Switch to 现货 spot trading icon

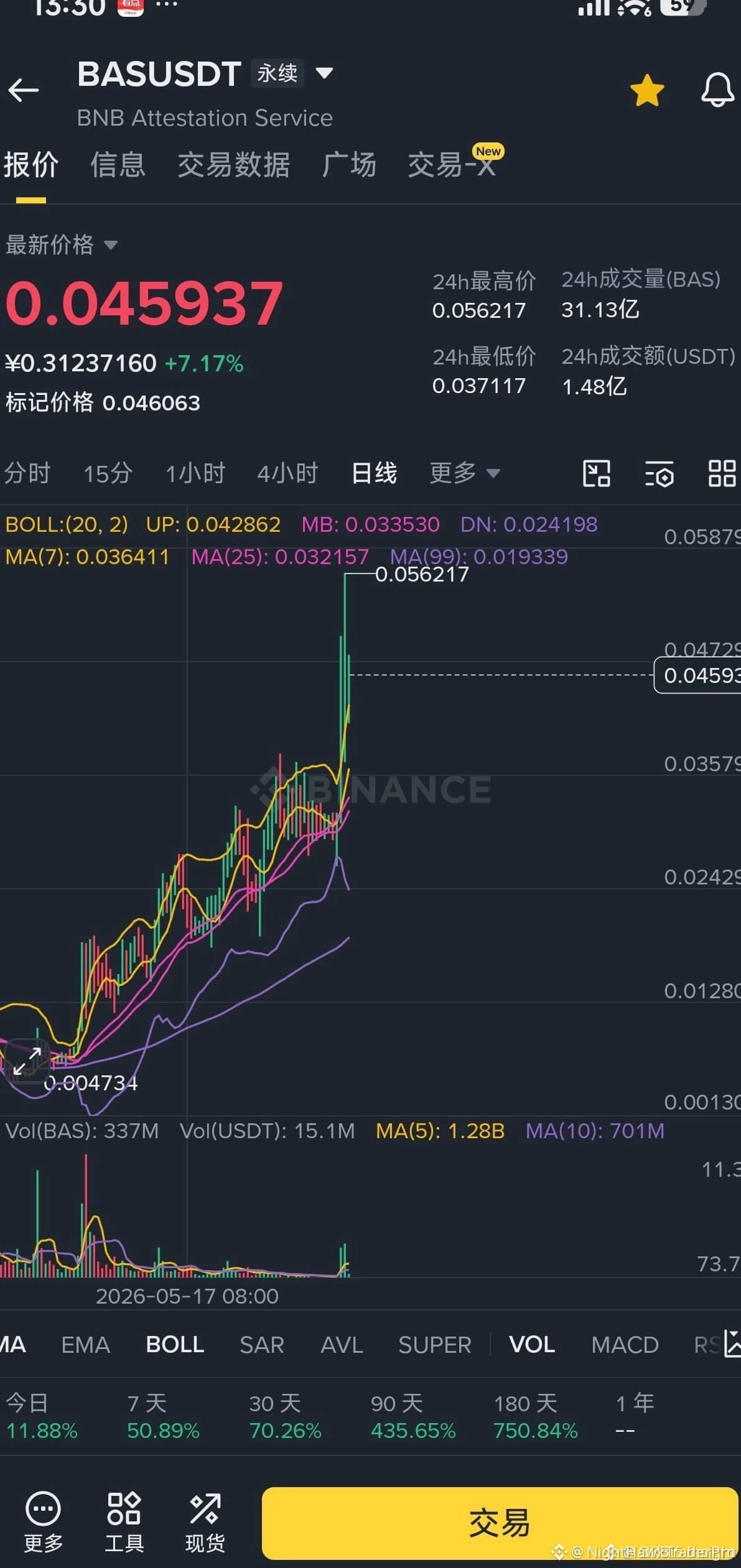click(205, 1522)
